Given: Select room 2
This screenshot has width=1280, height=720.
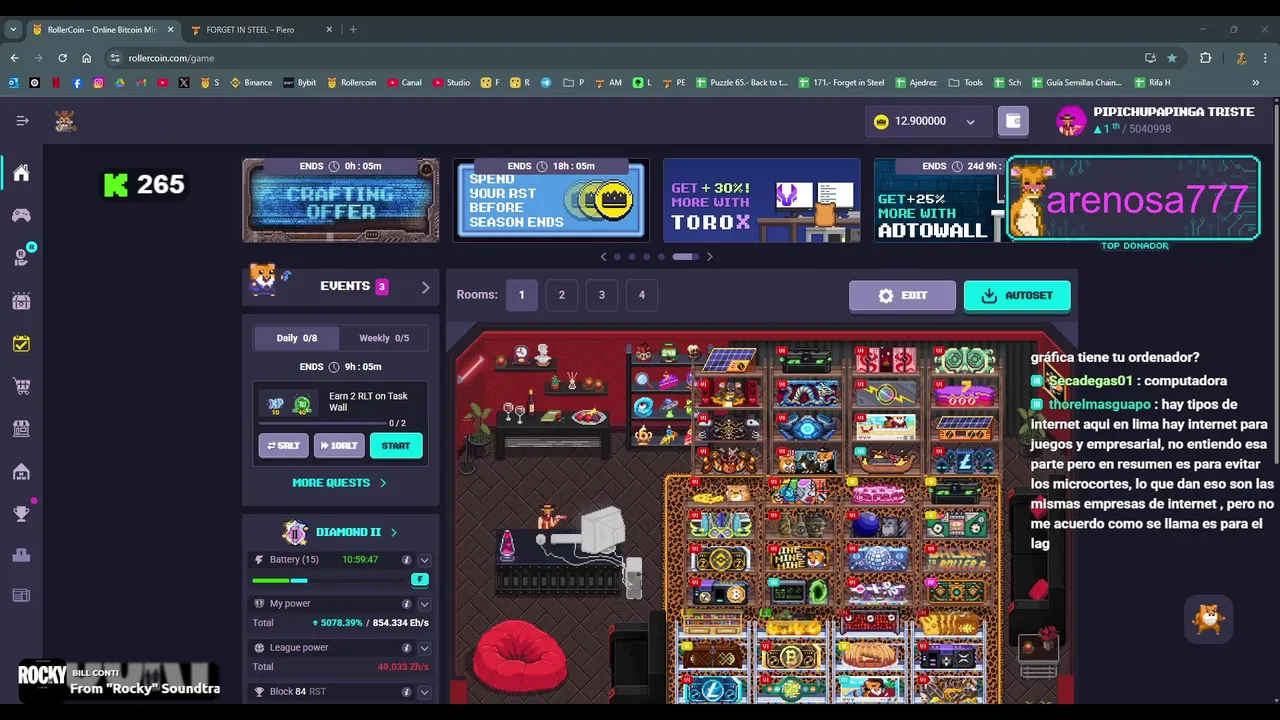Looking at the screenshot, I should pos(561,295).
